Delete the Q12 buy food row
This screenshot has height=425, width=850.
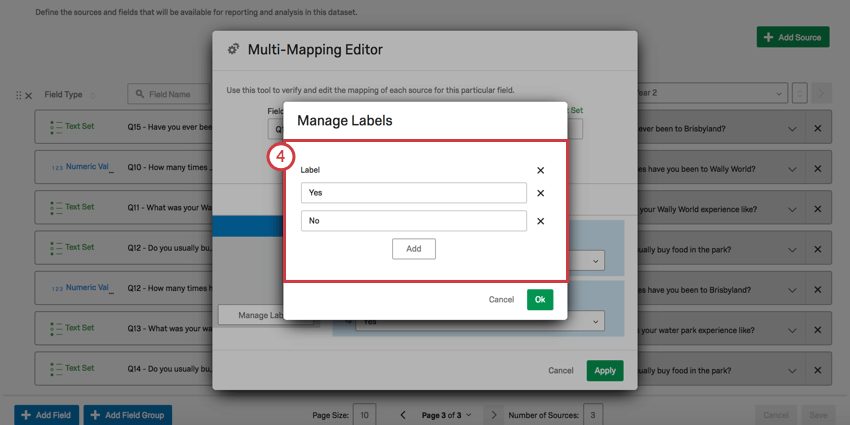pos(817,249)
